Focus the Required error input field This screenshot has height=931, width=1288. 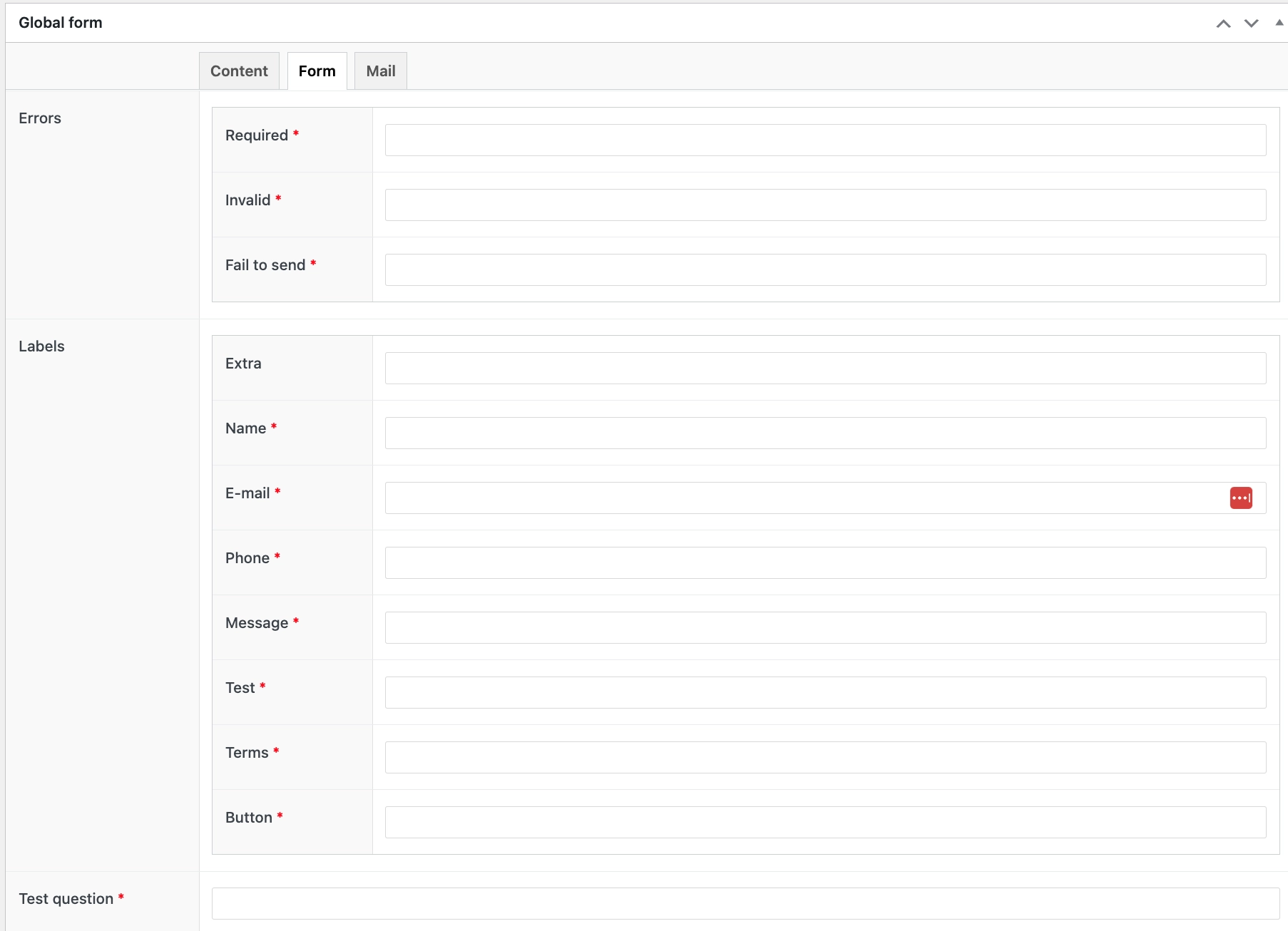point(825,140)
